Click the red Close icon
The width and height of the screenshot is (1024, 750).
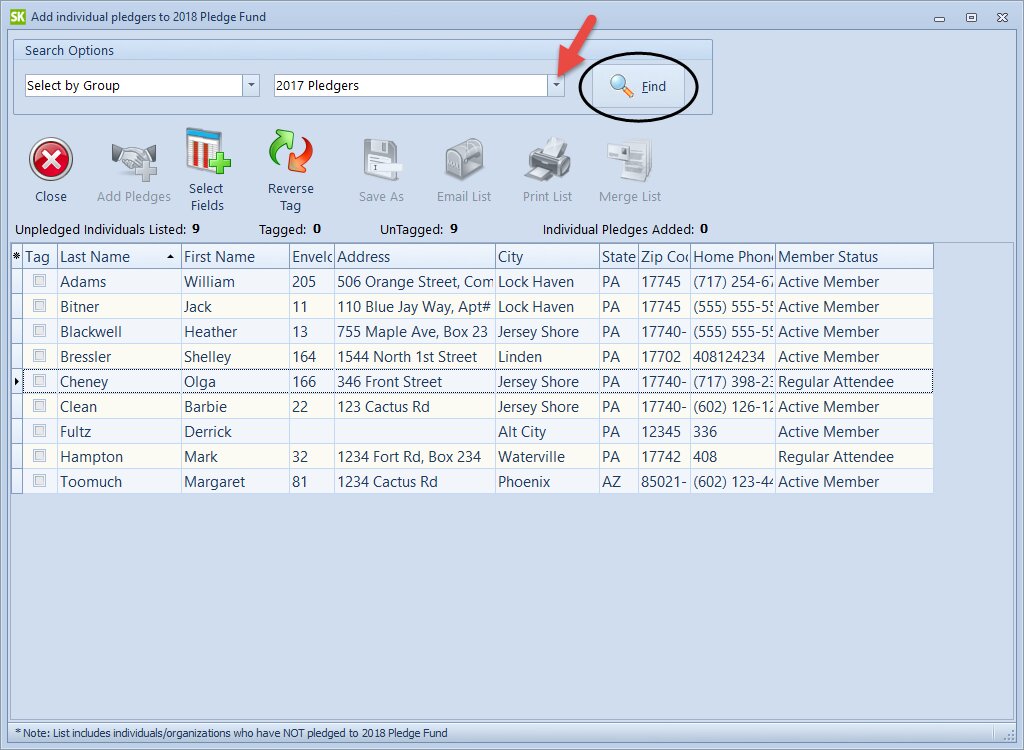click(51, 159)
